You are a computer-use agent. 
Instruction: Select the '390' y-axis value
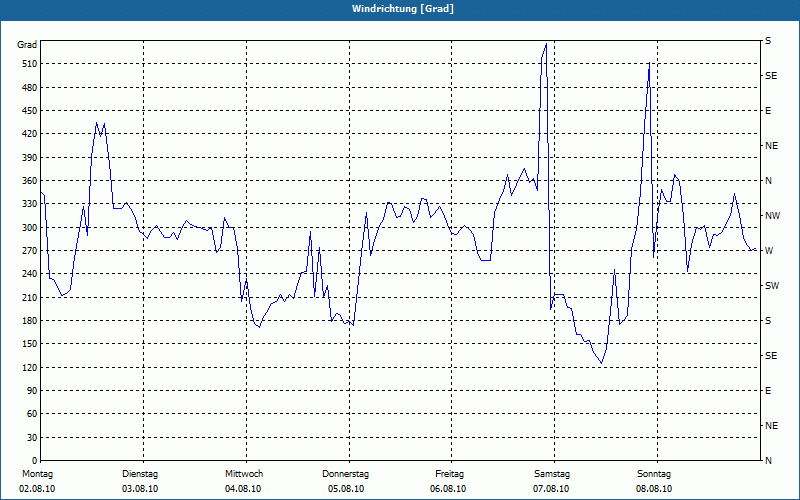[x=30, y=158]
